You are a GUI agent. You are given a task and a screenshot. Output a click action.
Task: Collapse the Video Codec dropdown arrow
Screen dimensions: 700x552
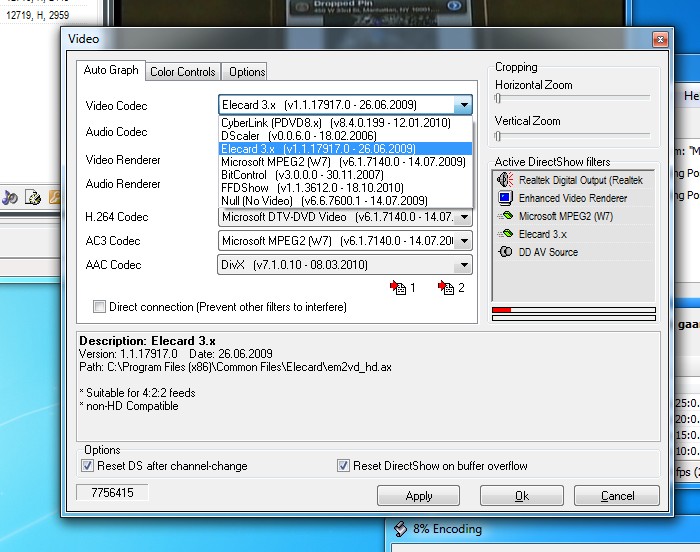tap(464, 105)
